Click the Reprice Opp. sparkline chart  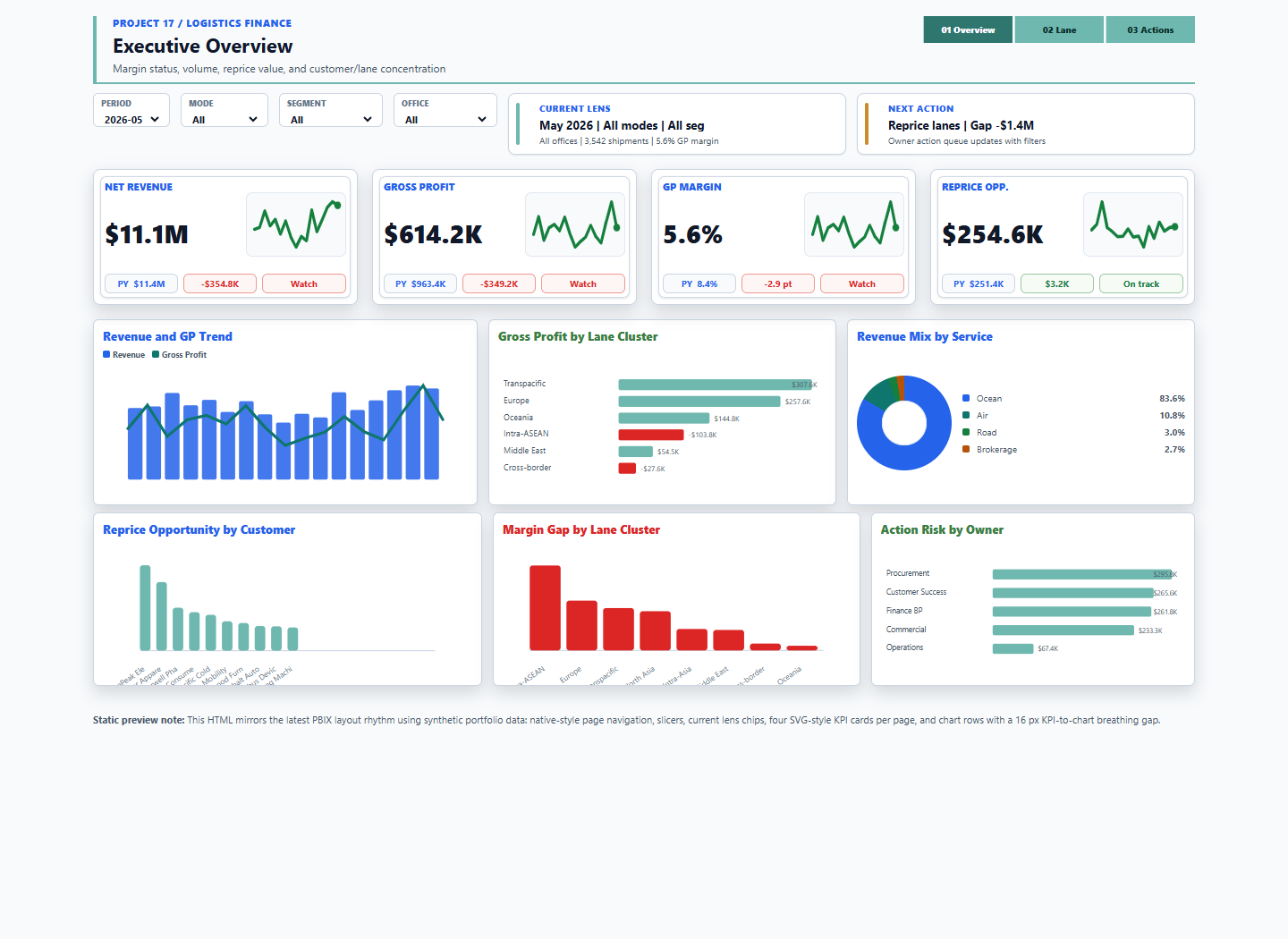(x=1133, y=224)
